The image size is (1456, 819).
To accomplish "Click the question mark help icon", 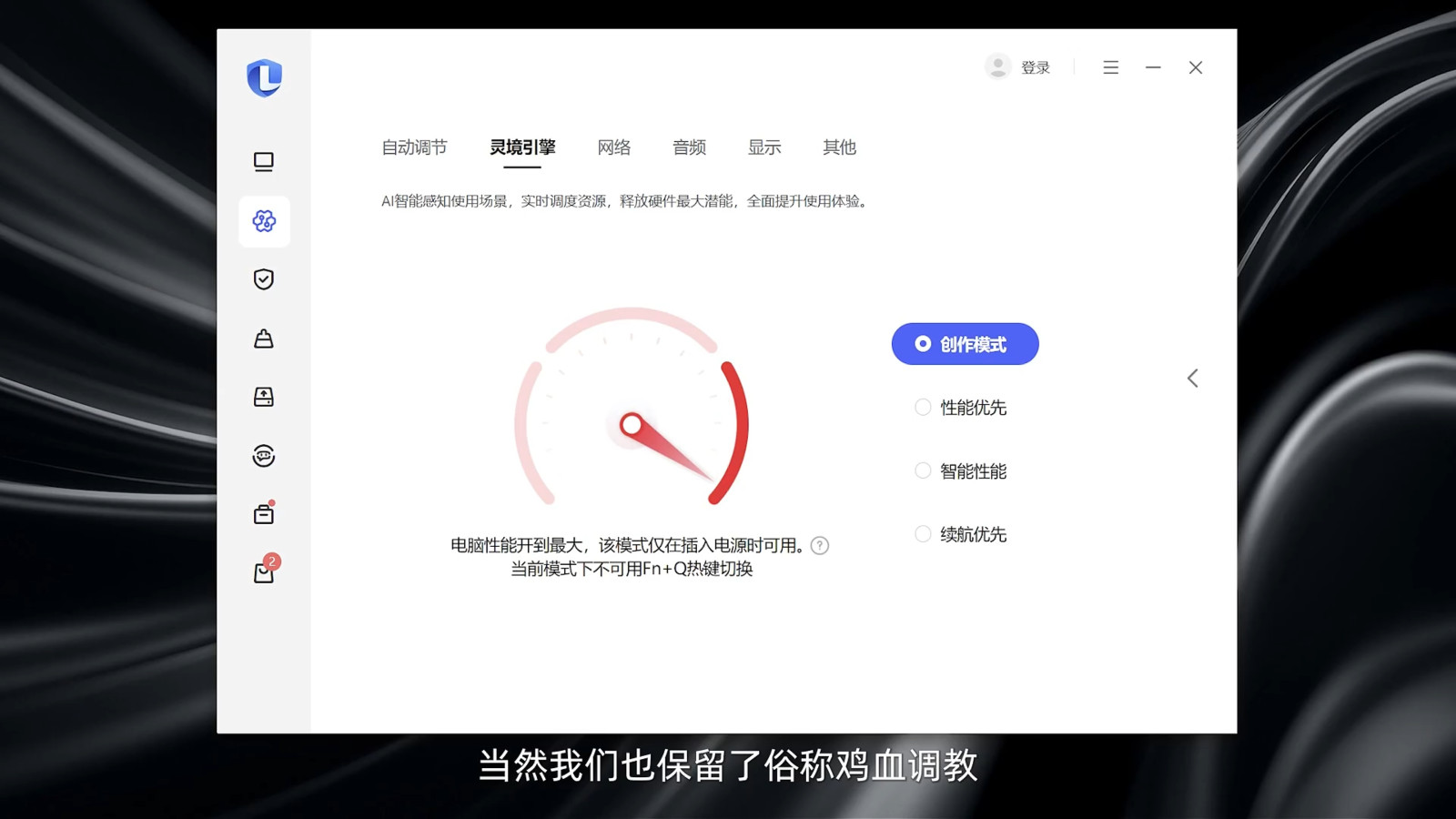I will tap(820, 546).
